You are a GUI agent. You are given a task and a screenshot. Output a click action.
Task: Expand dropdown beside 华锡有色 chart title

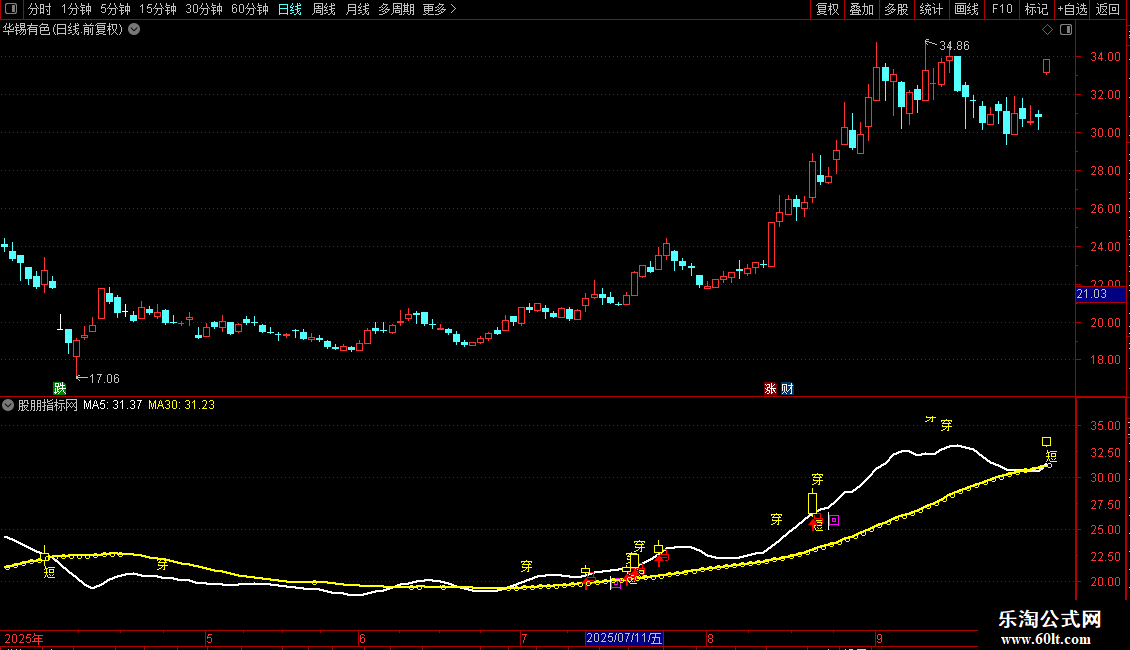tap(134, 30)
